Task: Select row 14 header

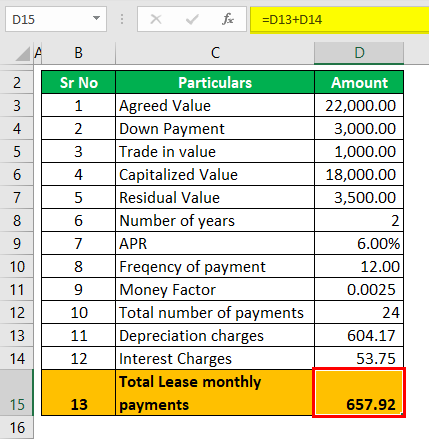Action: (x=17, y=358)
